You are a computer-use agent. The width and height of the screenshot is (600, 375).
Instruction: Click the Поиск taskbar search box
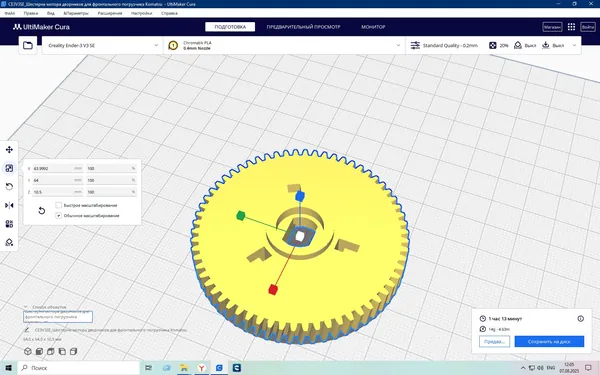pos(78,368)
